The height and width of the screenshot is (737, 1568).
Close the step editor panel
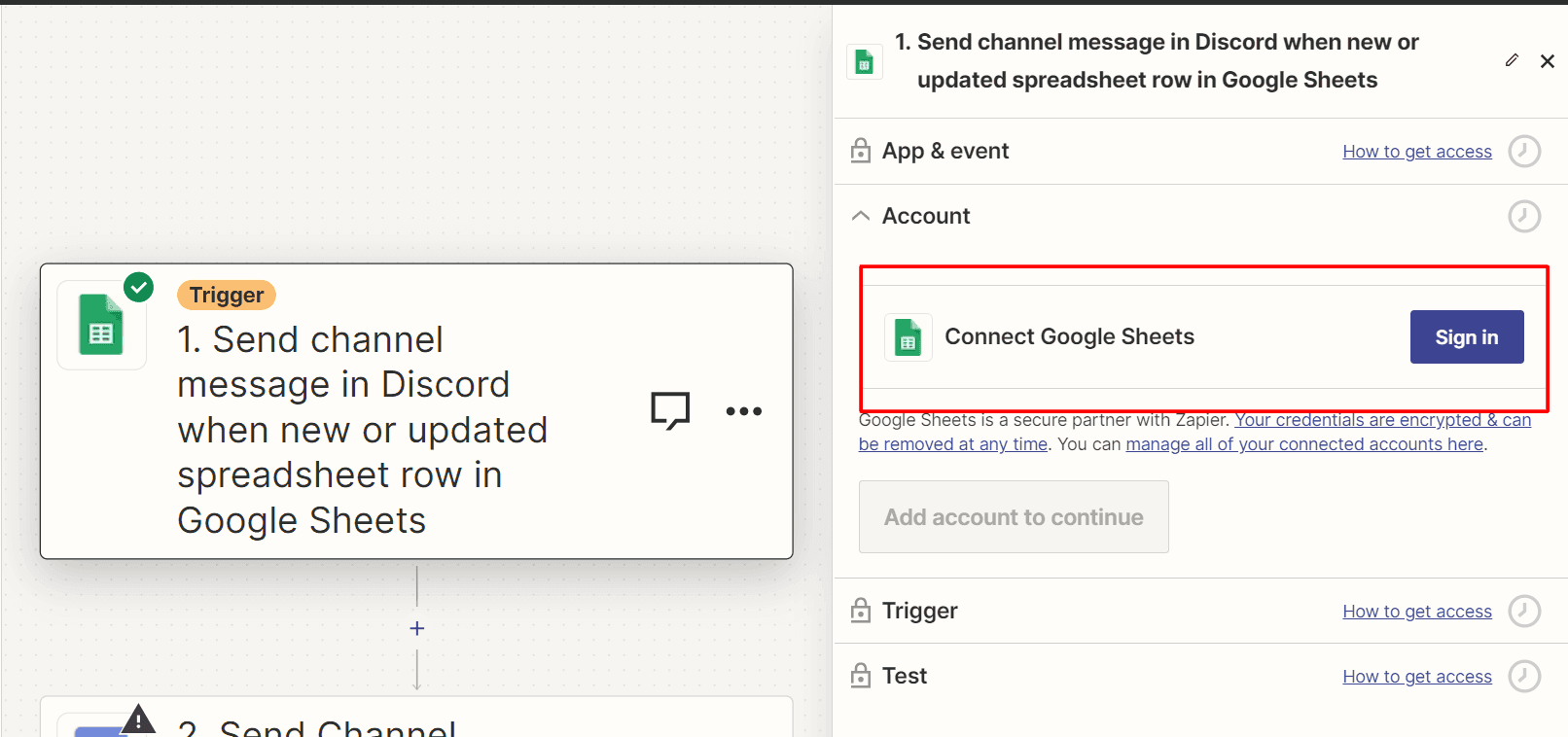pyautogui.click(x=1548, y=61)
